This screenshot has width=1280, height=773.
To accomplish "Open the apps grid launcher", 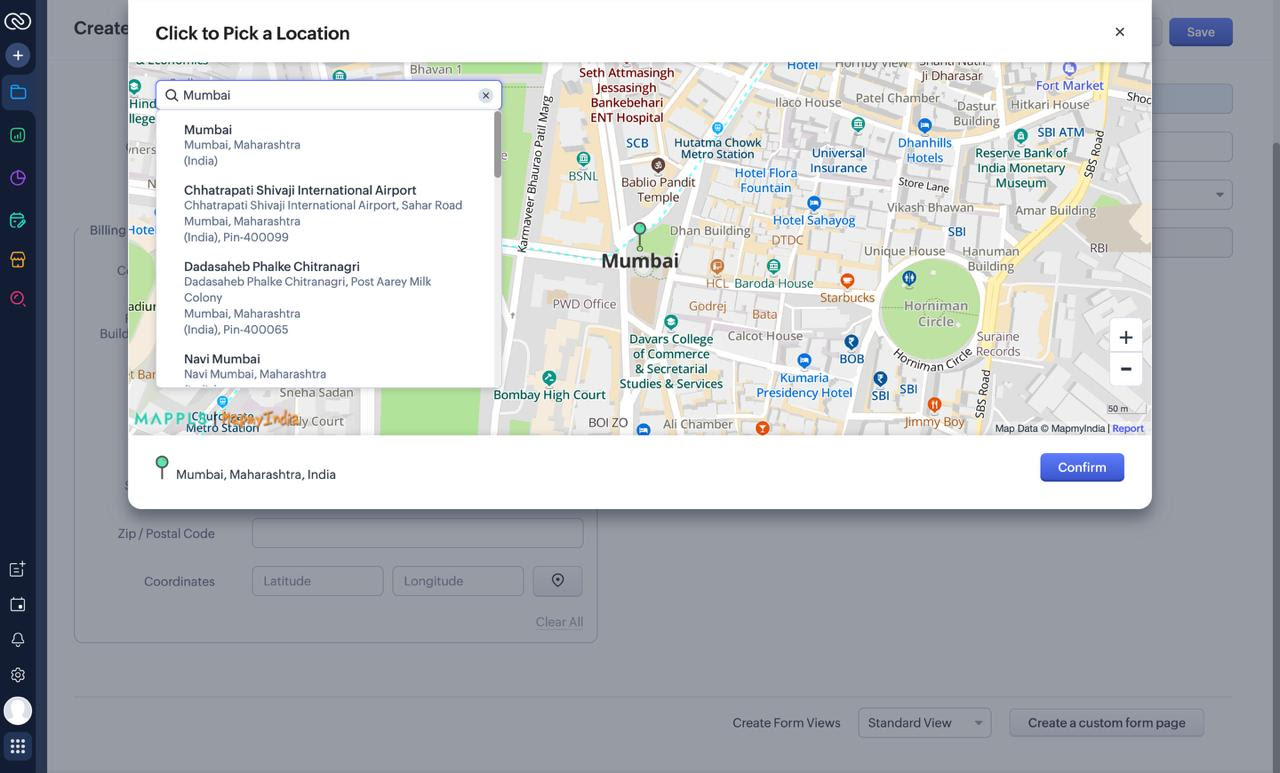I will 17,746.
